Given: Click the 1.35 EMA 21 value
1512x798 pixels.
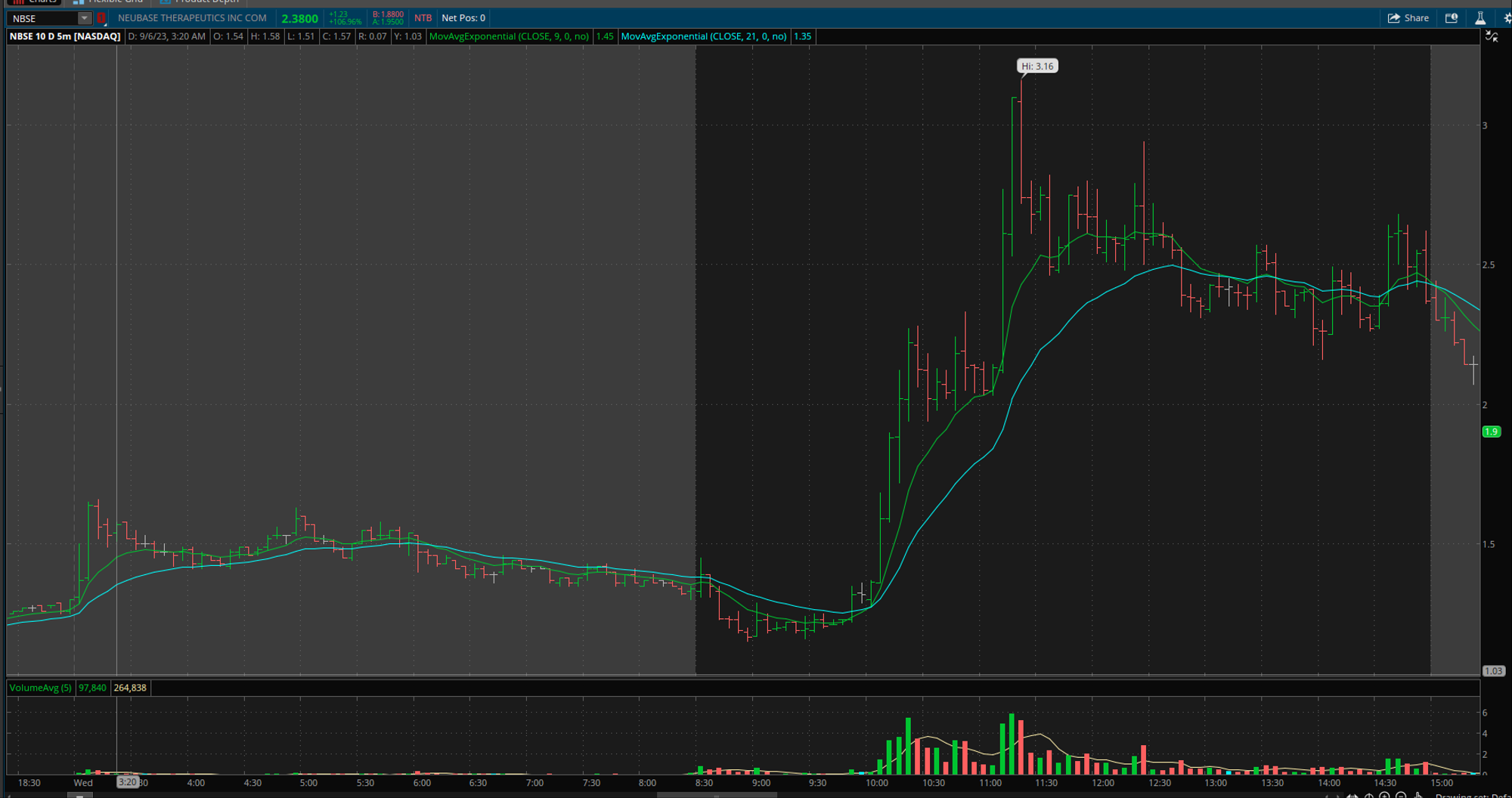Looking at the screenshot, I should (802, 36).
